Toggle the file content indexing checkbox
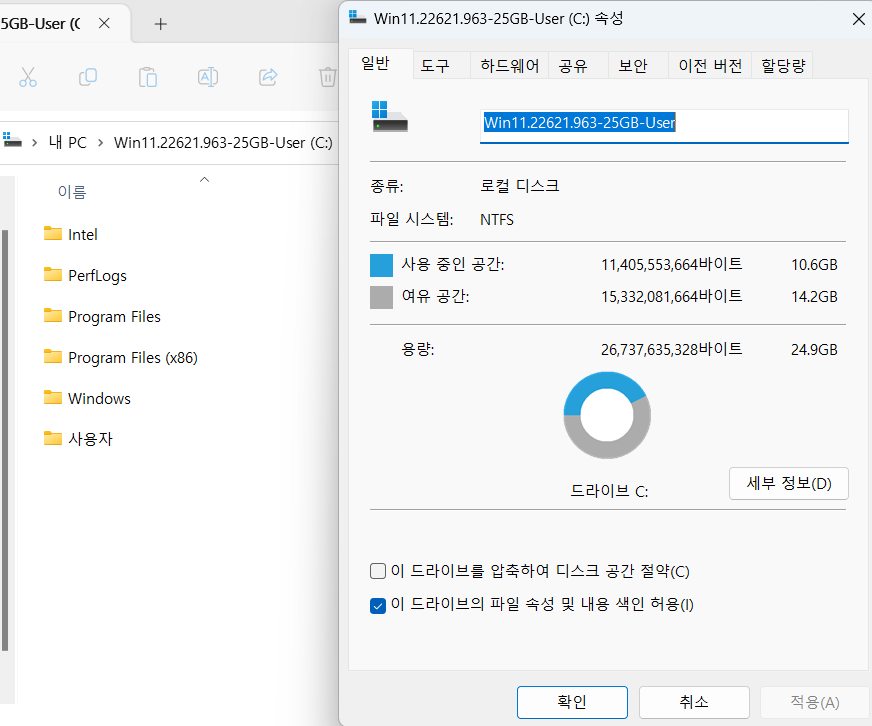 (378, 605)
